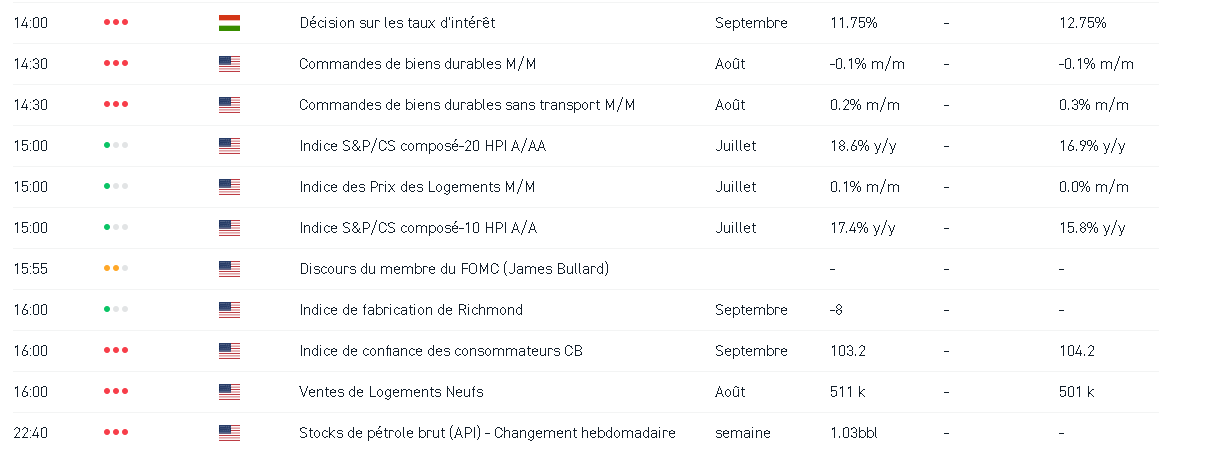Viewport: 1222px width, 468px height.
Task: Click the 22:40 time cell
Action: [x=30, y=433]
